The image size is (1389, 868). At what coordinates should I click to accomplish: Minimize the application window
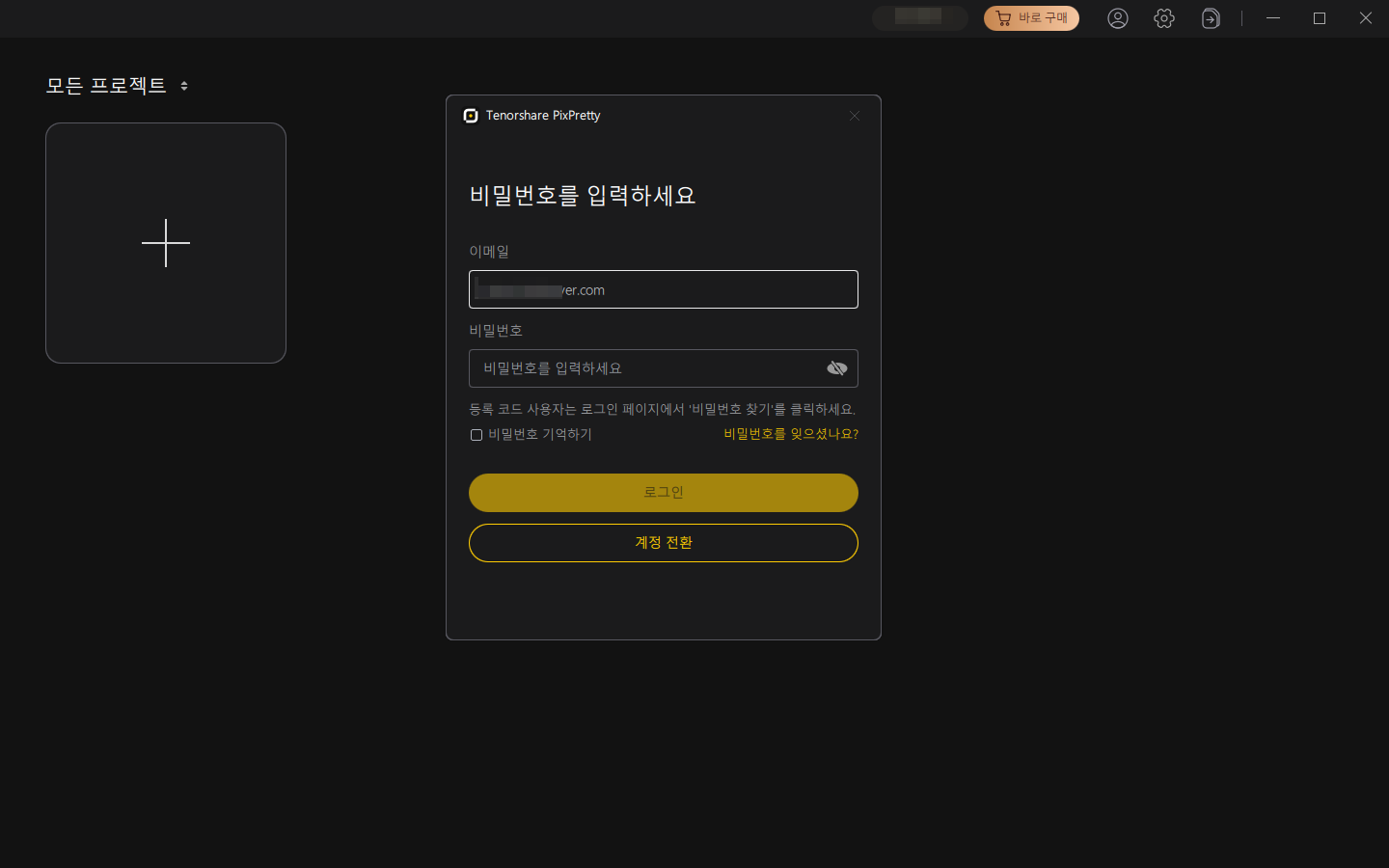click(x=1273, y=18)
